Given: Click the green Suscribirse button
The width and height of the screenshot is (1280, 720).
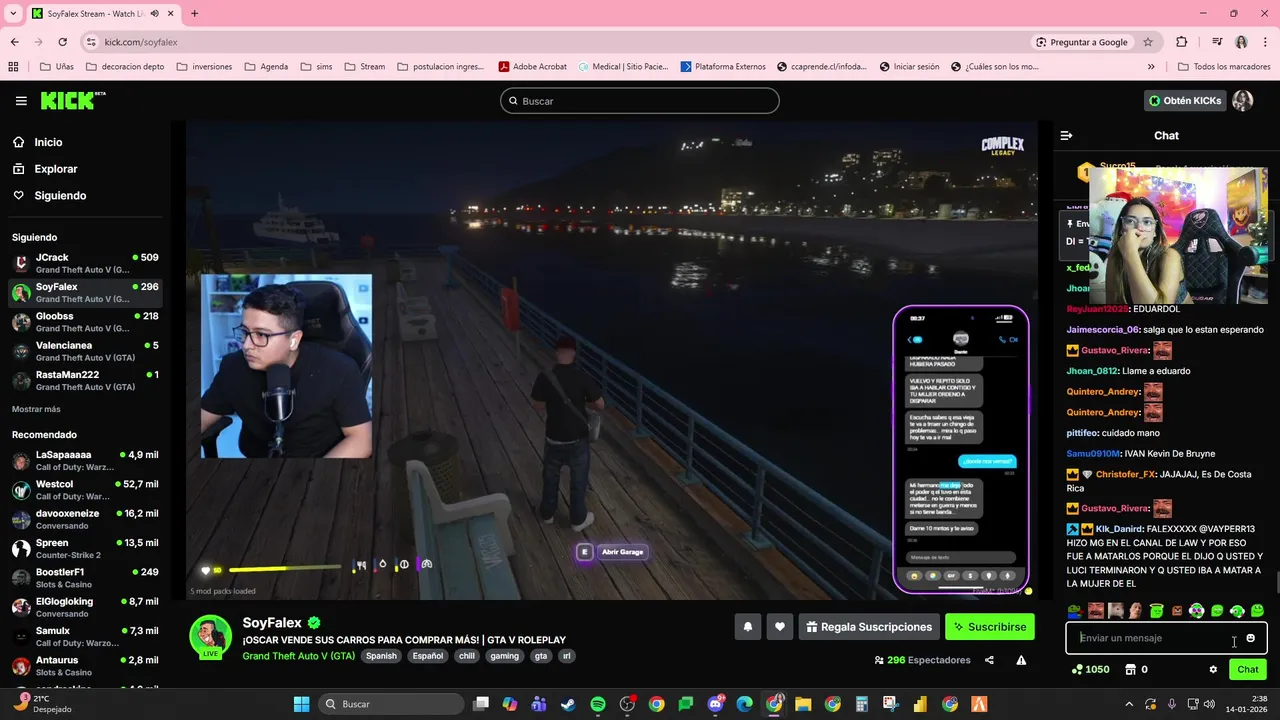Looking at the screenshot, I should [x=990, y=627].
